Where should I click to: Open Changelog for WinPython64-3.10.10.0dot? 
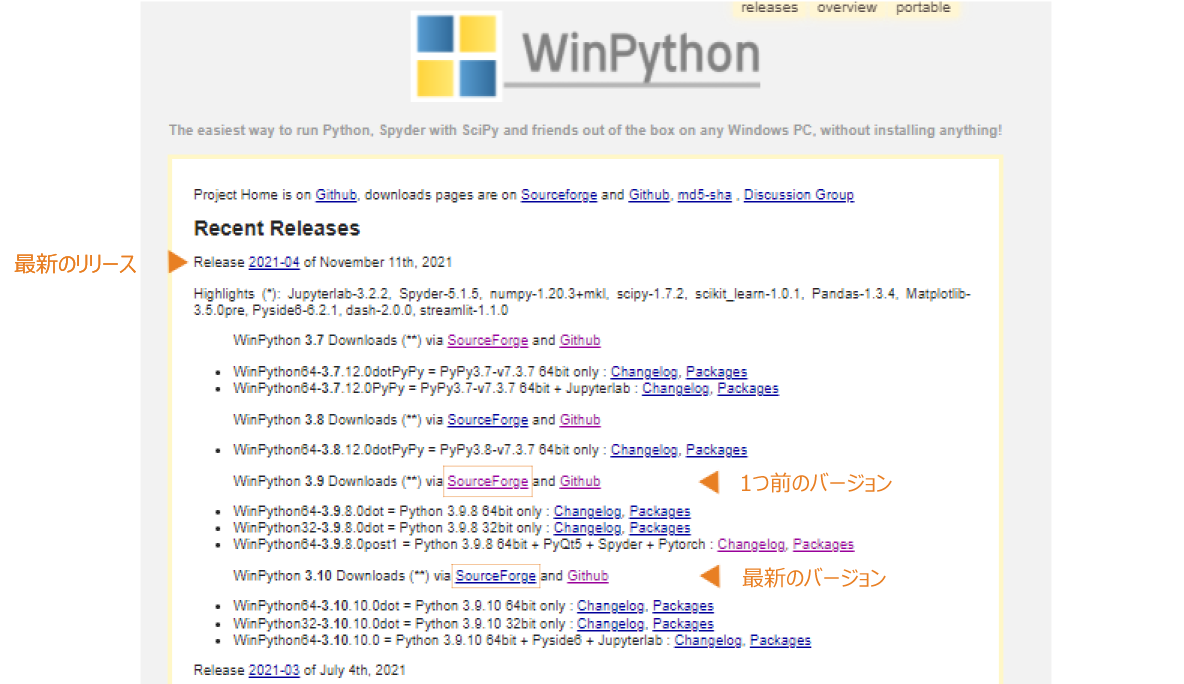tap(611, 605)
